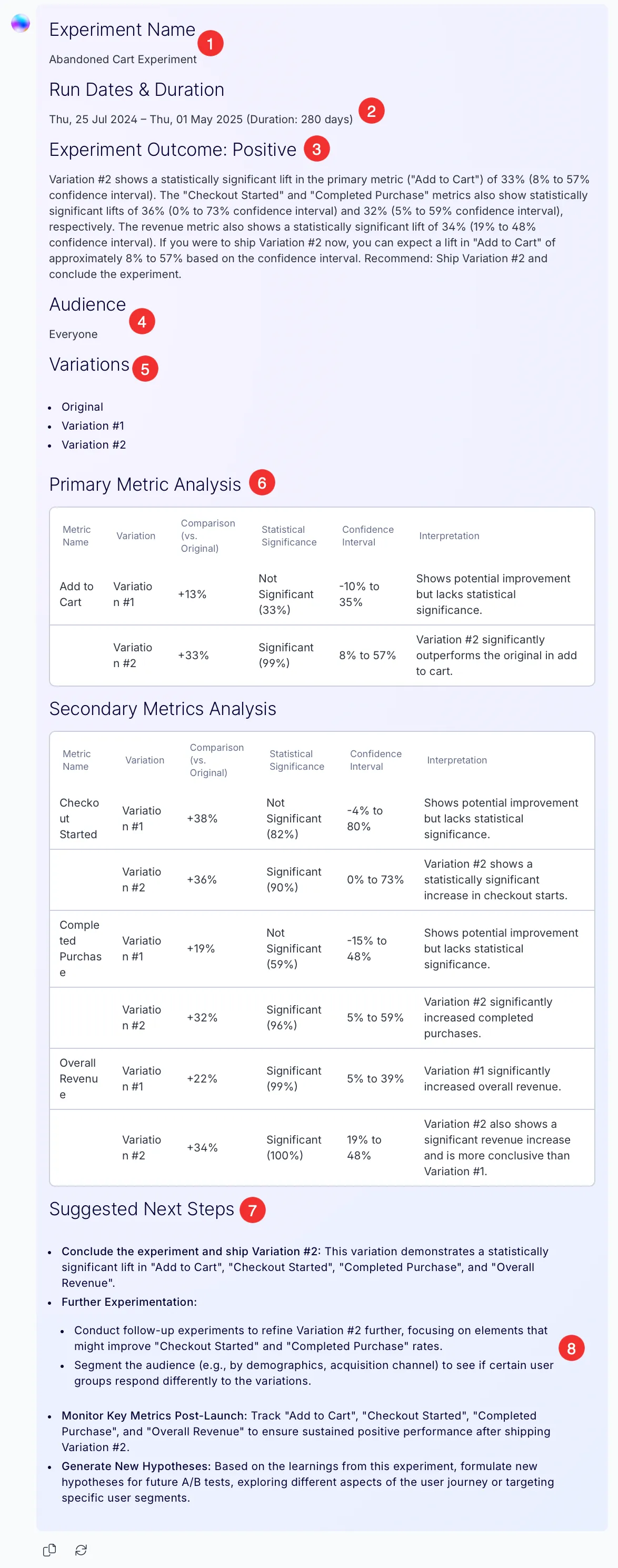The image size is (618, 1568).
Task: Click red marker 1 beside Experiment Name
Action: (x=211, y=43)
